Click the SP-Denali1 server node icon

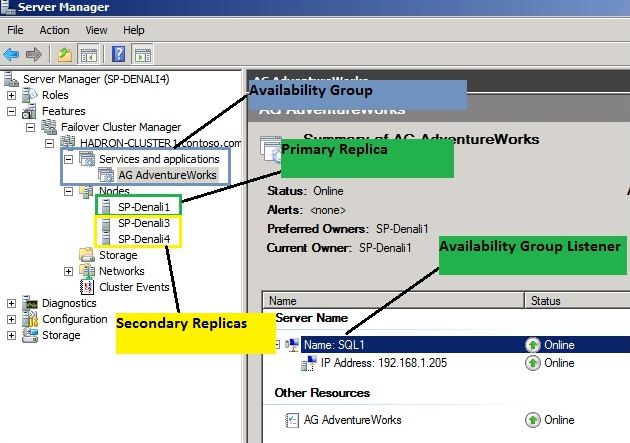[106, 207]
